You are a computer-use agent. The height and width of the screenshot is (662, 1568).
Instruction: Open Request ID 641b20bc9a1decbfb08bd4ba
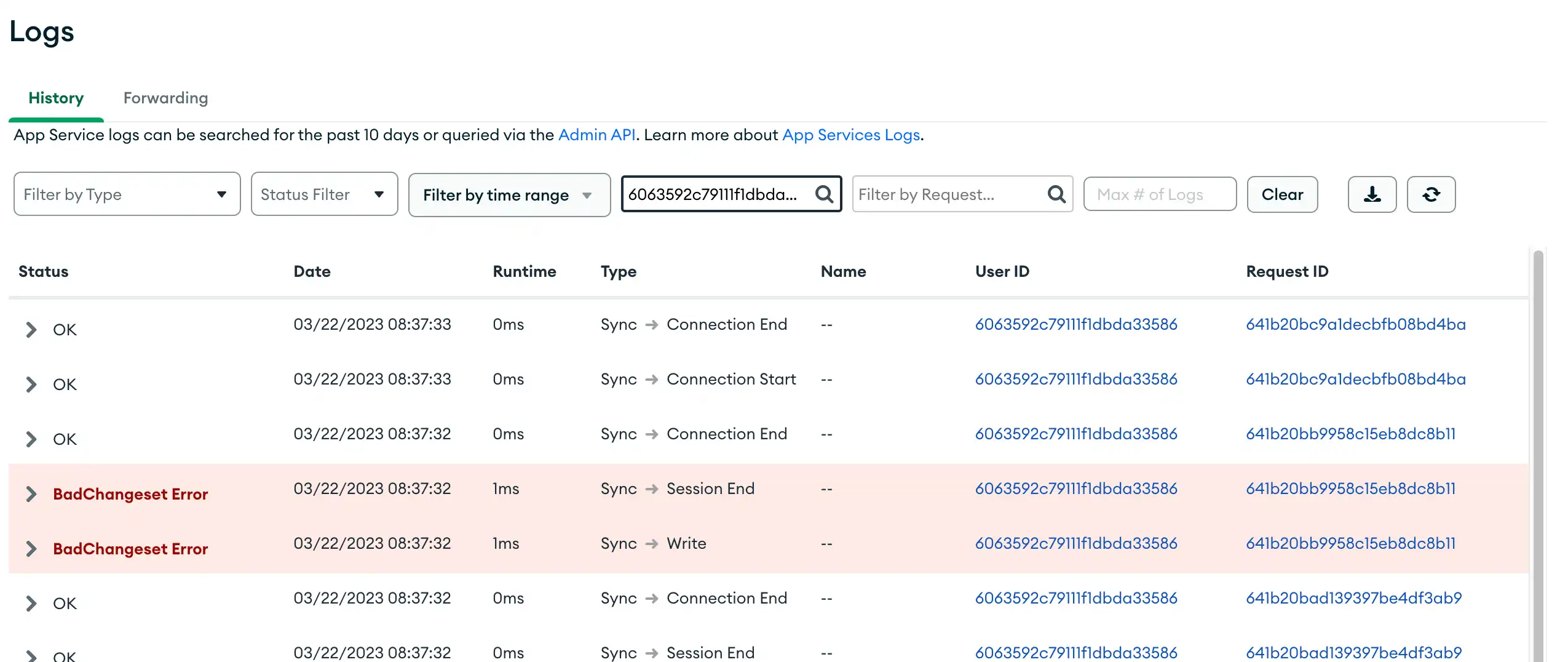pos(1355,324)
